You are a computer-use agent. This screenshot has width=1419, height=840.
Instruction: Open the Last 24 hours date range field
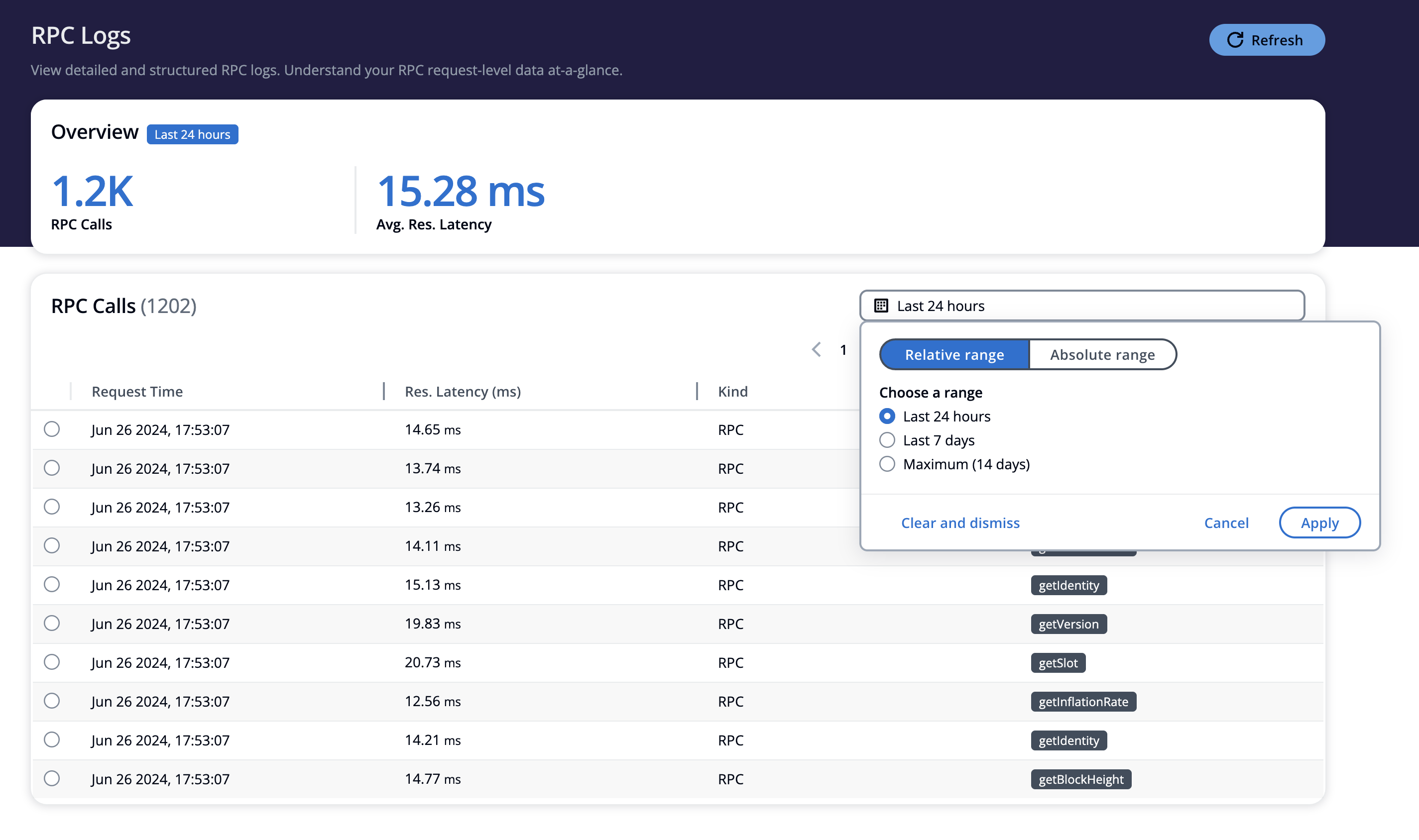1082,306
